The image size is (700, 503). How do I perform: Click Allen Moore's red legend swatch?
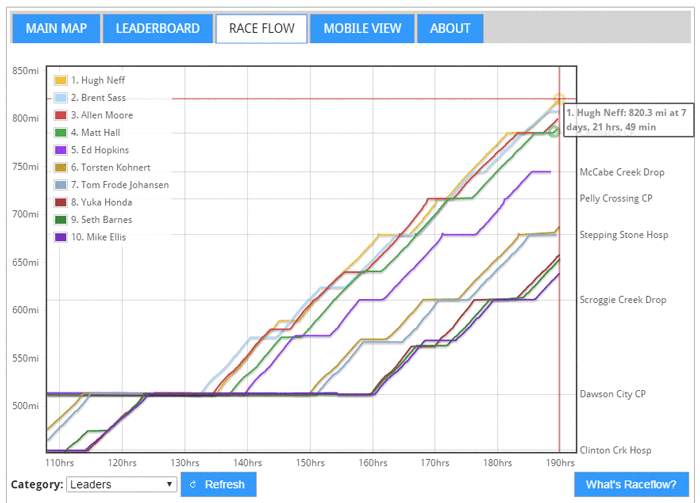tap(61, 116)
